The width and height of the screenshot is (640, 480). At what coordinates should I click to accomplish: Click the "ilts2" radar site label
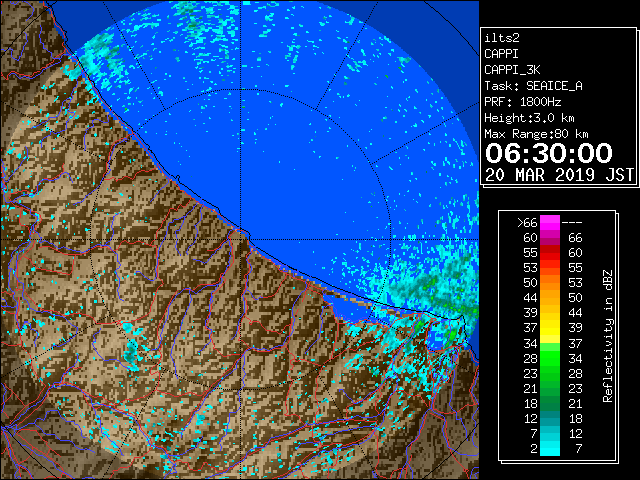point(502,38)
